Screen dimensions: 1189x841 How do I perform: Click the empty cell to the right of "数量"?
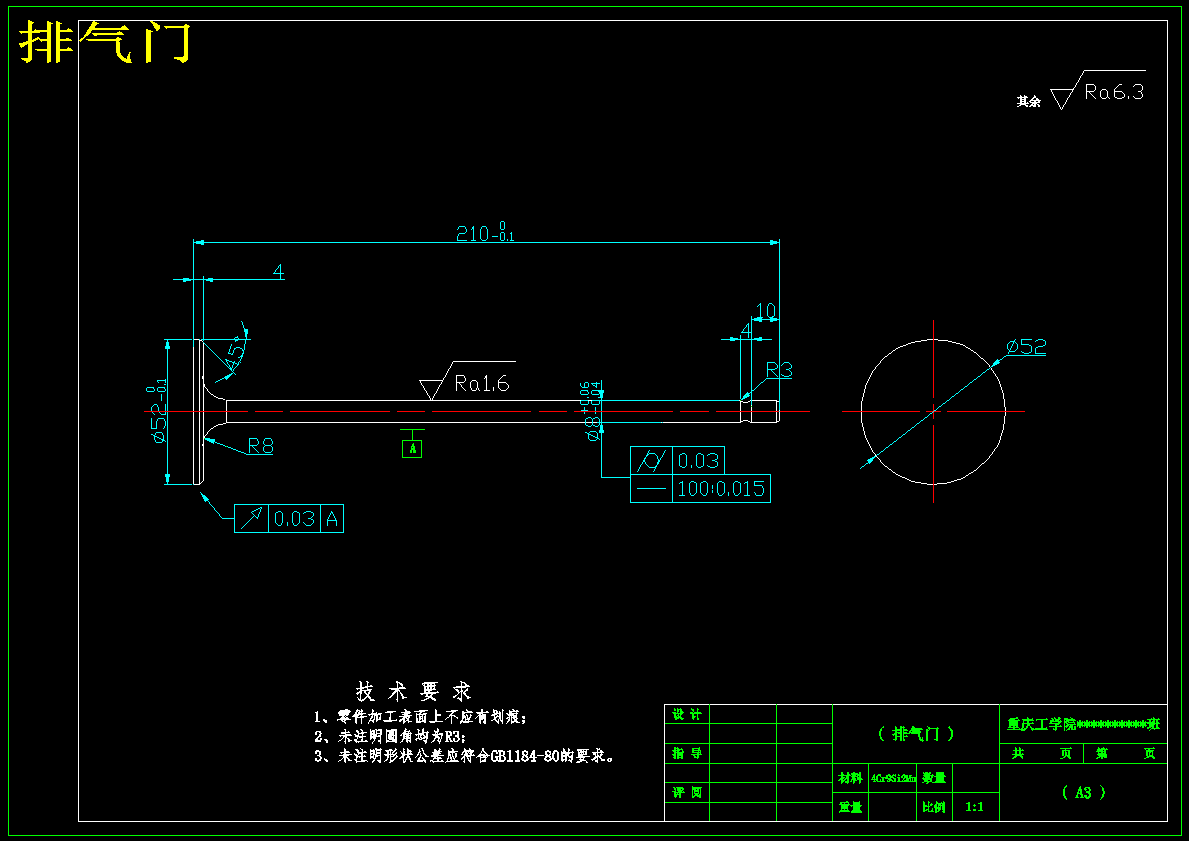click(974, 778)
